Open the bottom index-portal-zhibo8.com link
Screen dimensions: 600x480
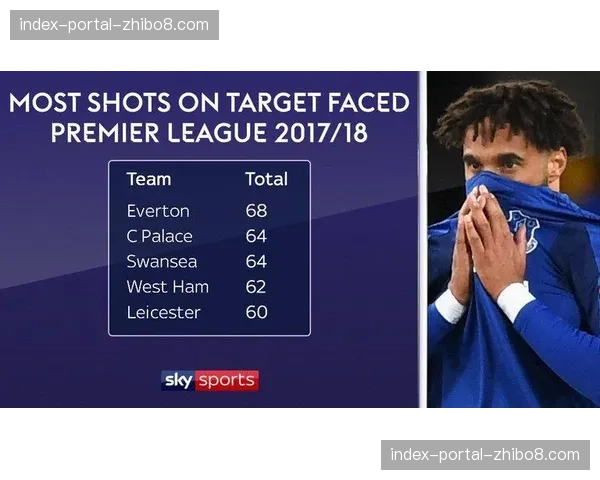(484, 455)
